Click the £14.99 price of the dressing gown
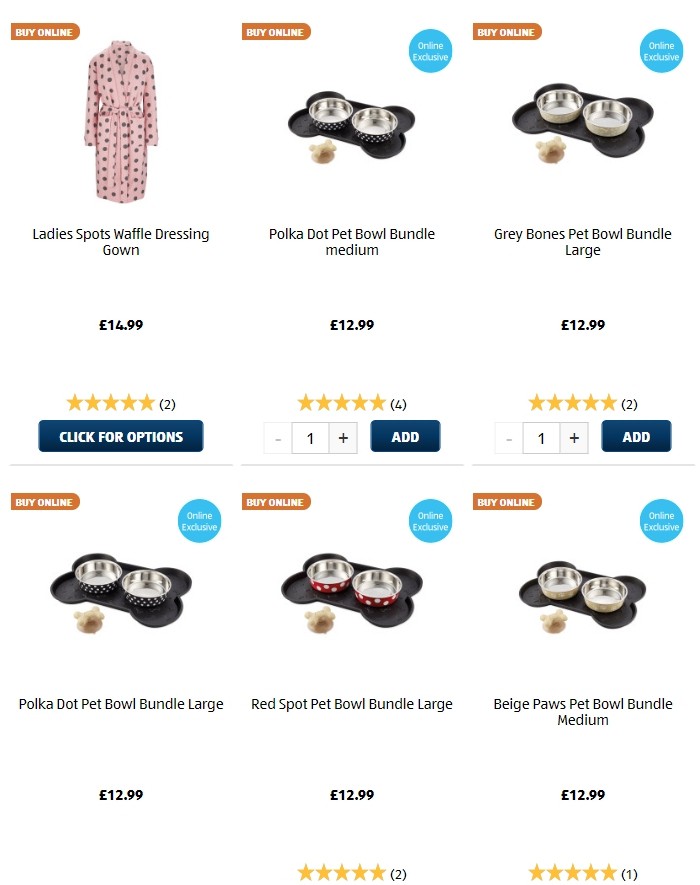700x885 pixels. 120,325
